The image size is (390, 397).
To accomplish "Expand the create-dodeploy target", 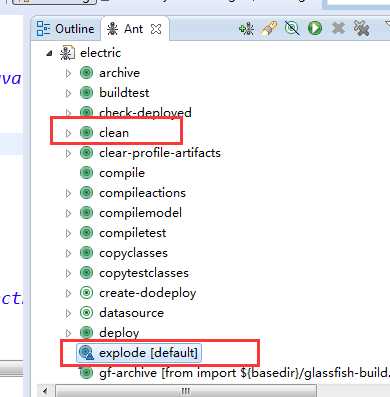I will tap(68, 293).
